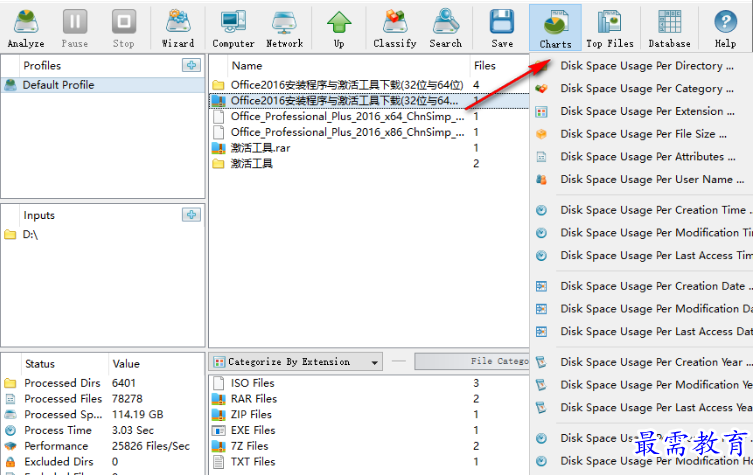The image size is (756, 475).
Task: Open the Search tool
Action: (x=446, y=28)
